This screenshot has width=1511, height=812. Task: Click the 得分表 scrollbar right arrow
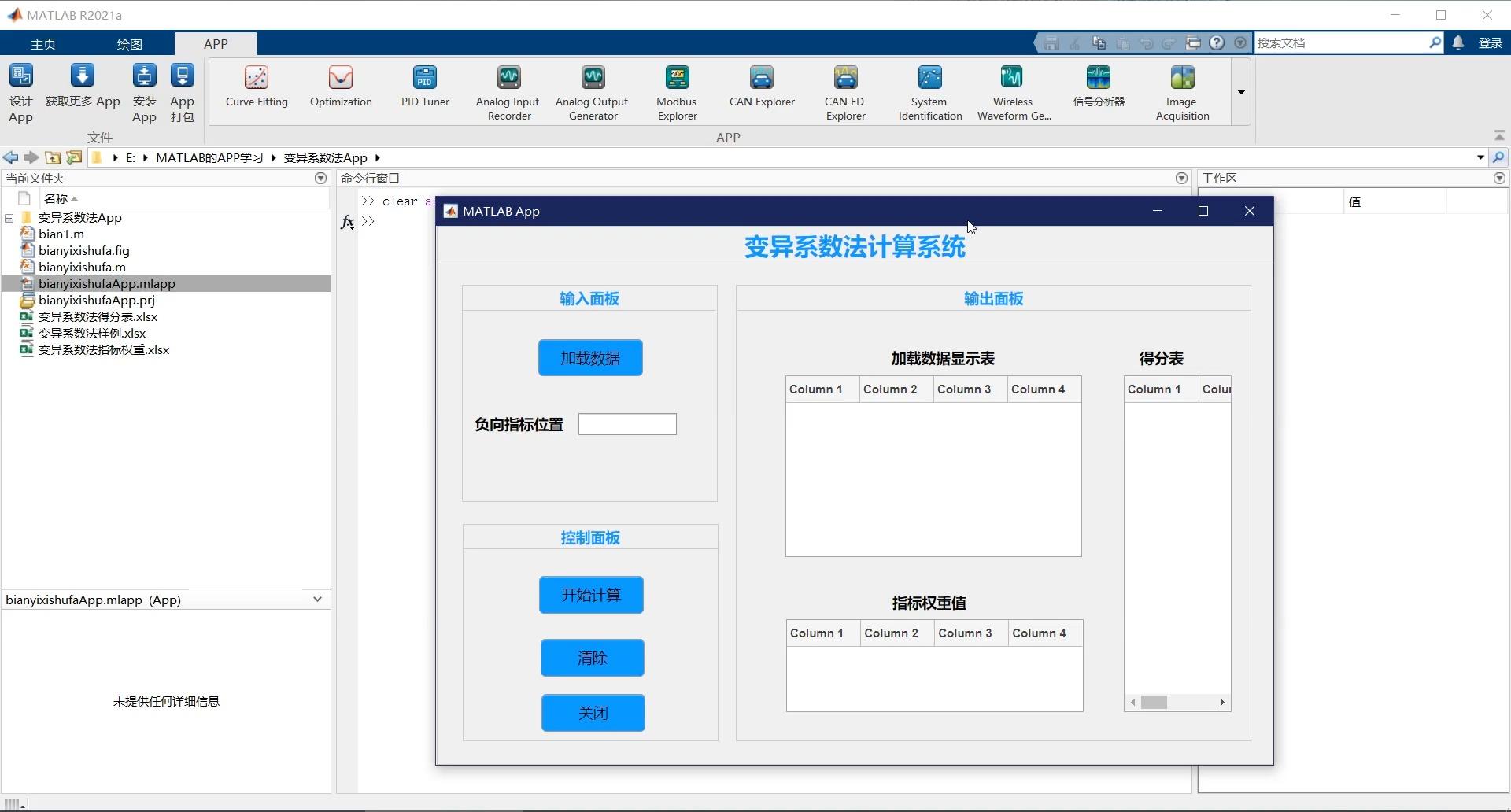pyautogui.click(x=1222, y=703)
